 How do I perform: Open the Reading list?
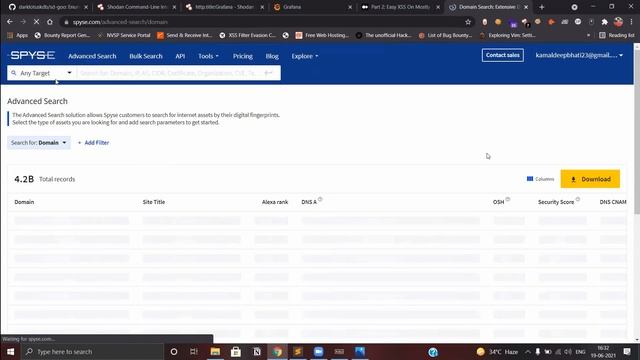(617, 36)
